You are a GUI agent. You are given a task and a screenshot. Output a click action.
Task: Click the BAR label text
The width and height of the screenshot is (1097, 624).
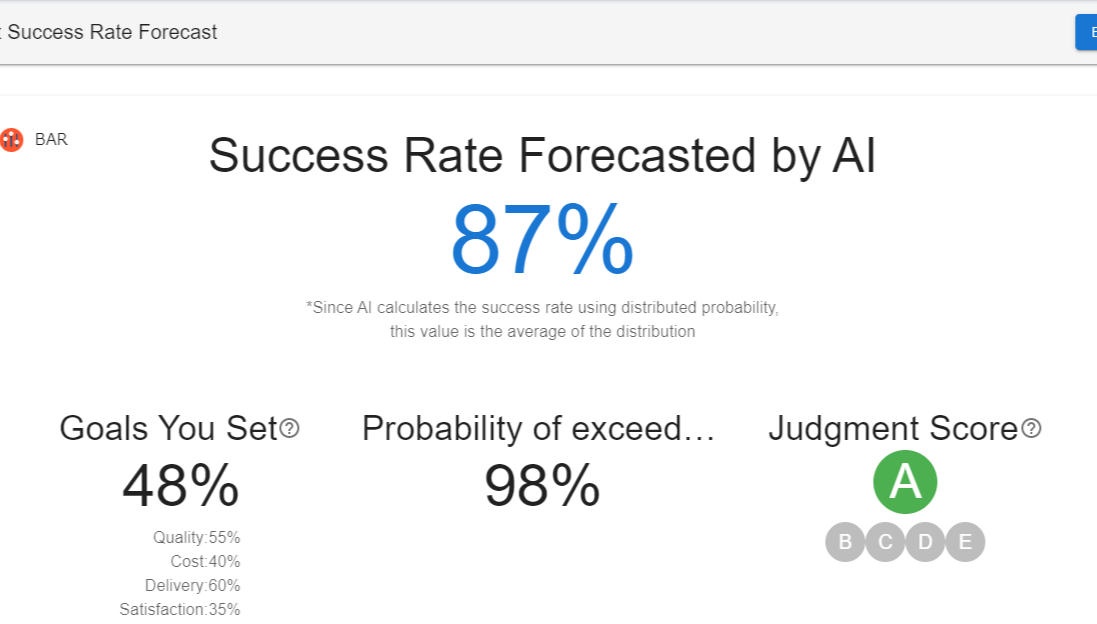(x=51, y=140)
